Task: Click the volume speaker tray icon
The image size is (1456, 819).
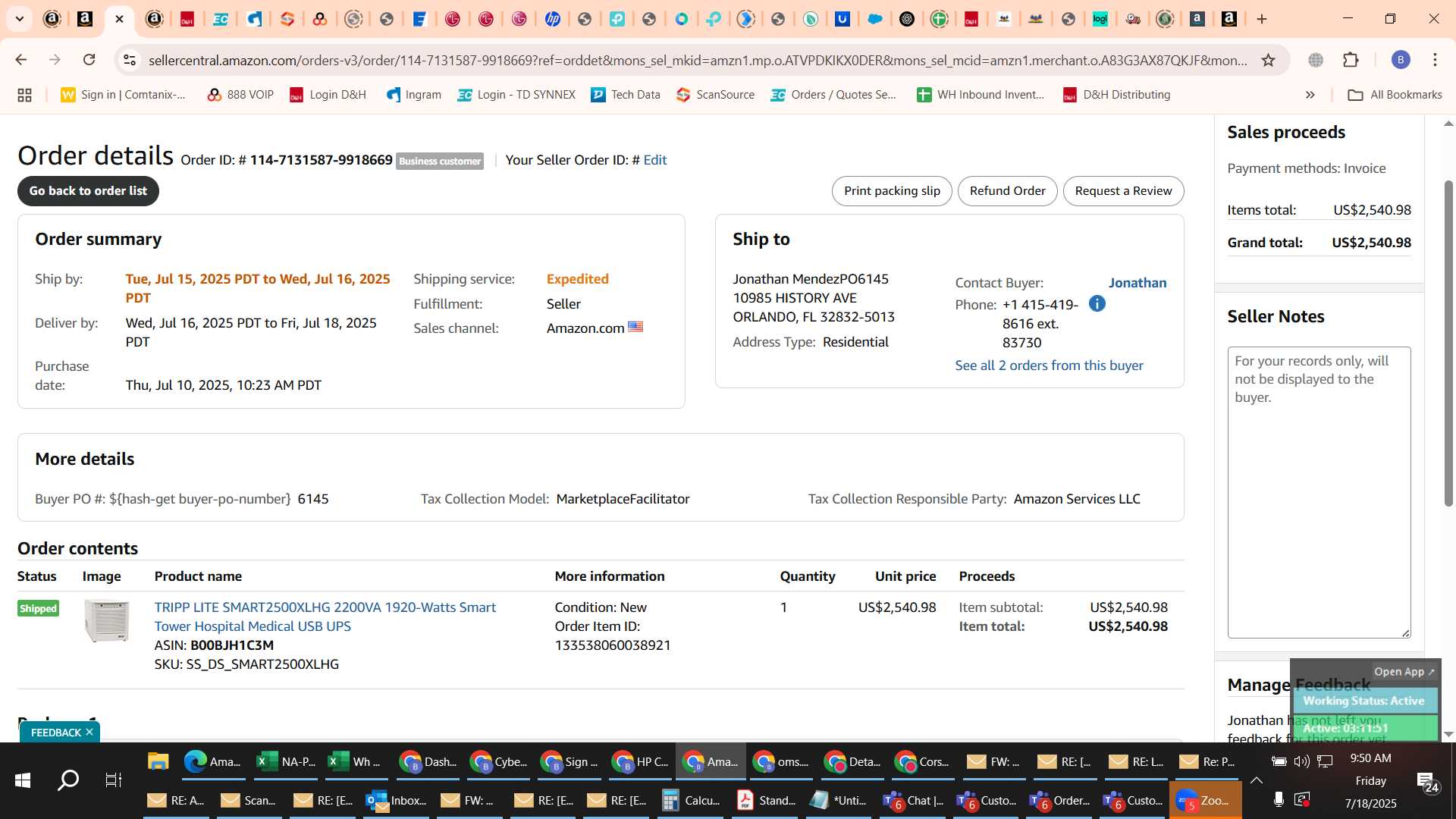Action: (1301, 761)
